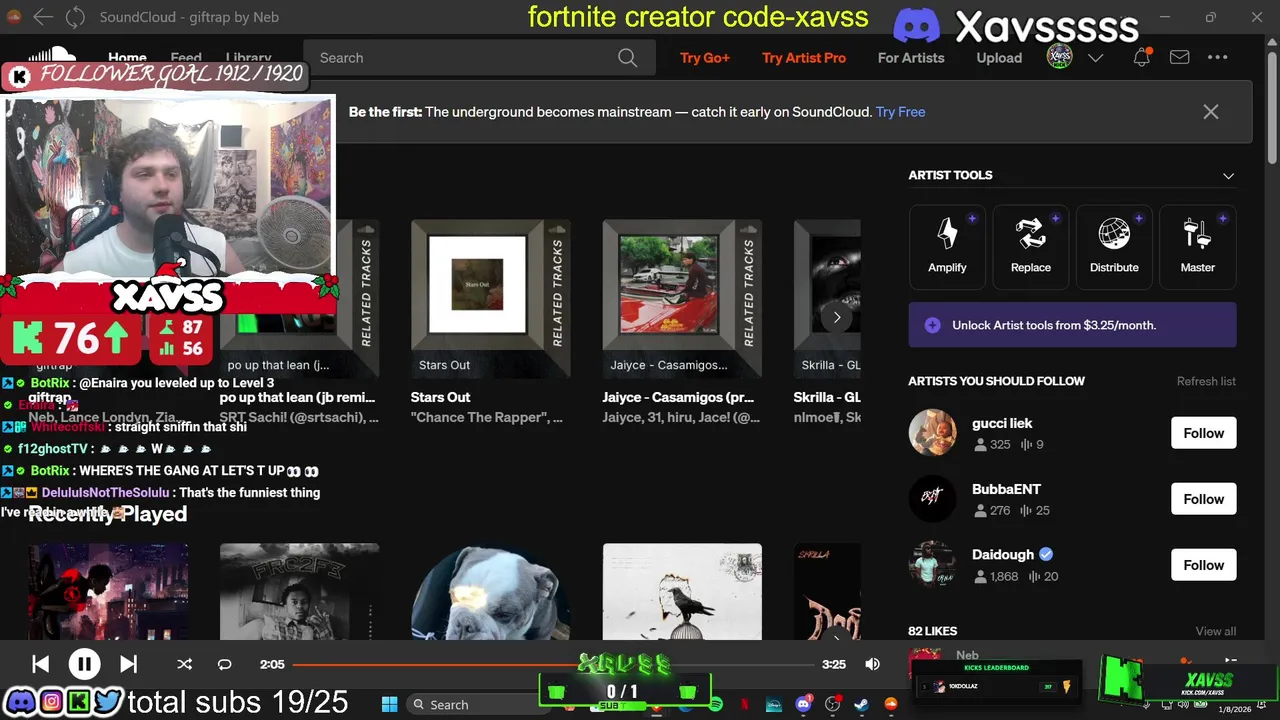Image resolution: width=1280 pixels, height=720 pixels.
Task: Open the Try Go+ menu item
Action: (705, 58)
